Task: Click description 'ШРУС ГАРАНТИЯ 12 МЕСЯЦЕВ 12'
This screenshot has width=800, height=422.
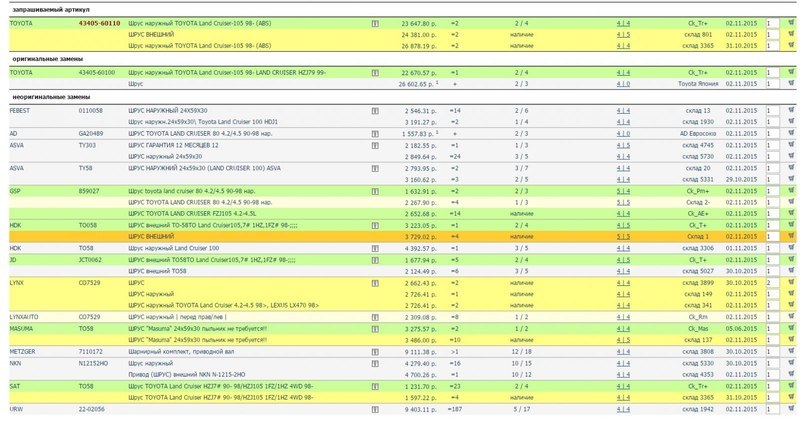Action: (x=173, y=145)
